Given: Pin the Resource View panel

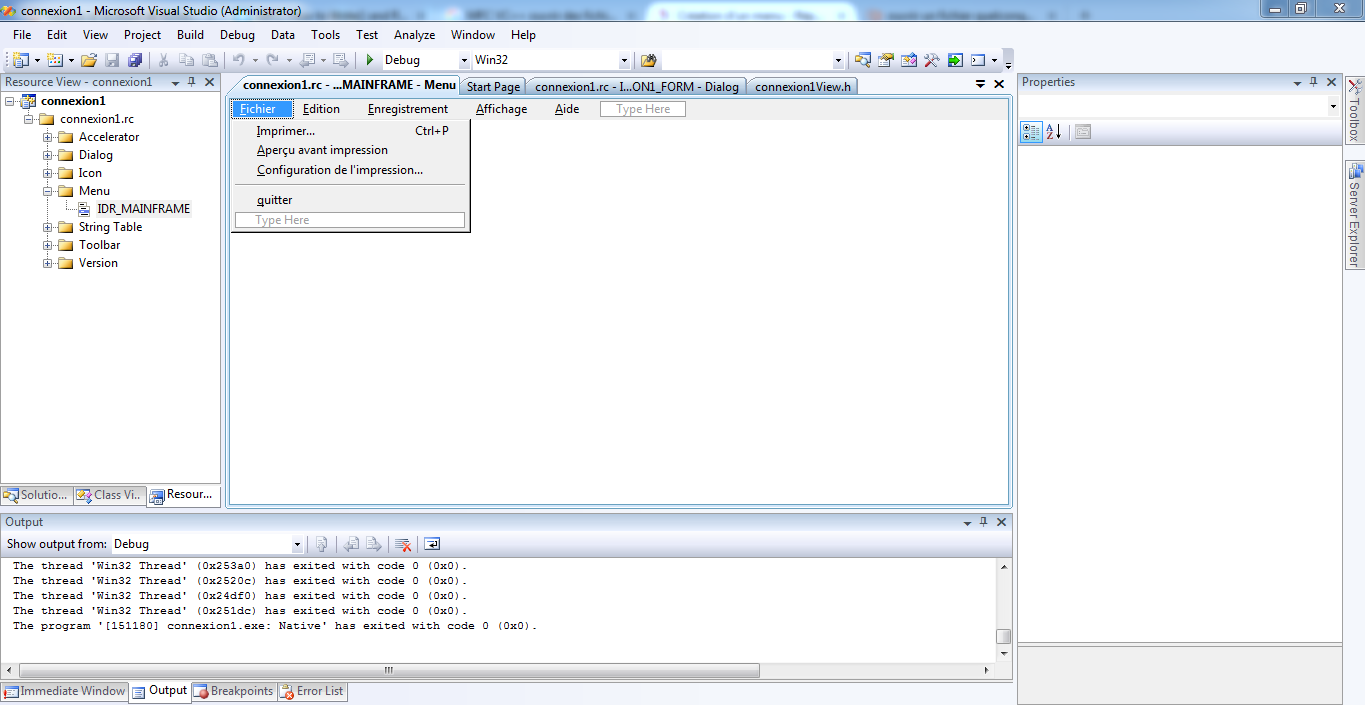Looking at the screenshot, I should tap(192, 83).
